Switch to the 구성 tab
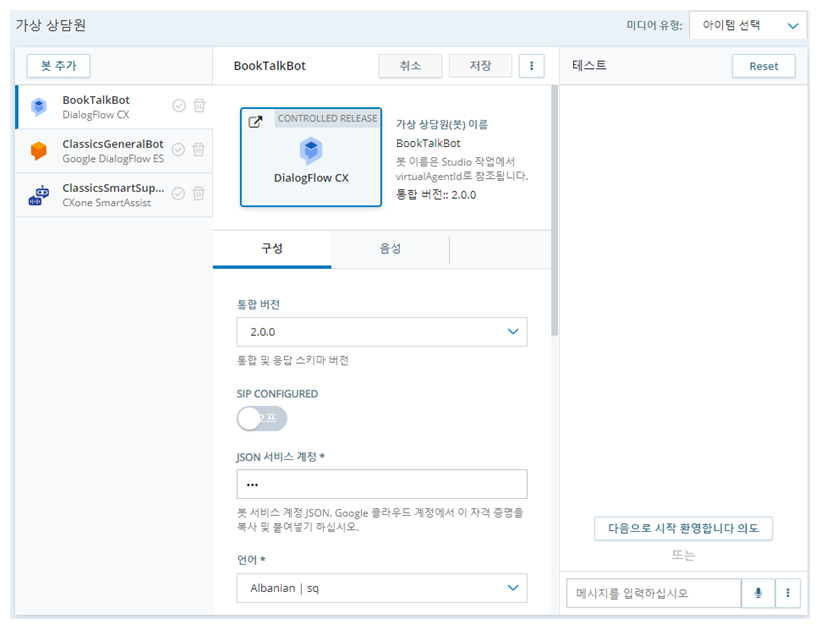This screenshot has width=817, height=631. click(272, 249)
